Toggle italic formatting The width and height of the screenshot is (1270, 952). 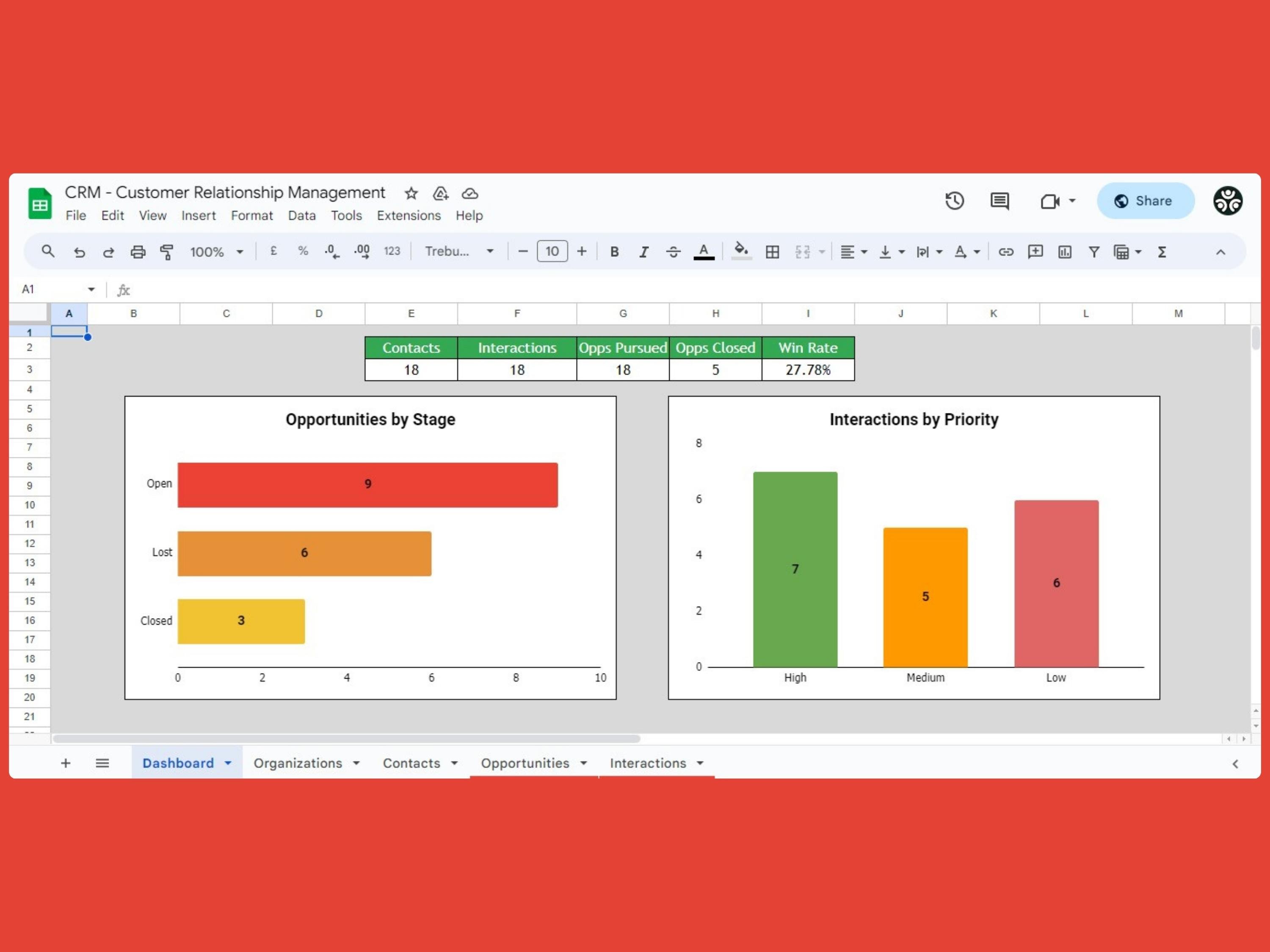coord(643,251)
